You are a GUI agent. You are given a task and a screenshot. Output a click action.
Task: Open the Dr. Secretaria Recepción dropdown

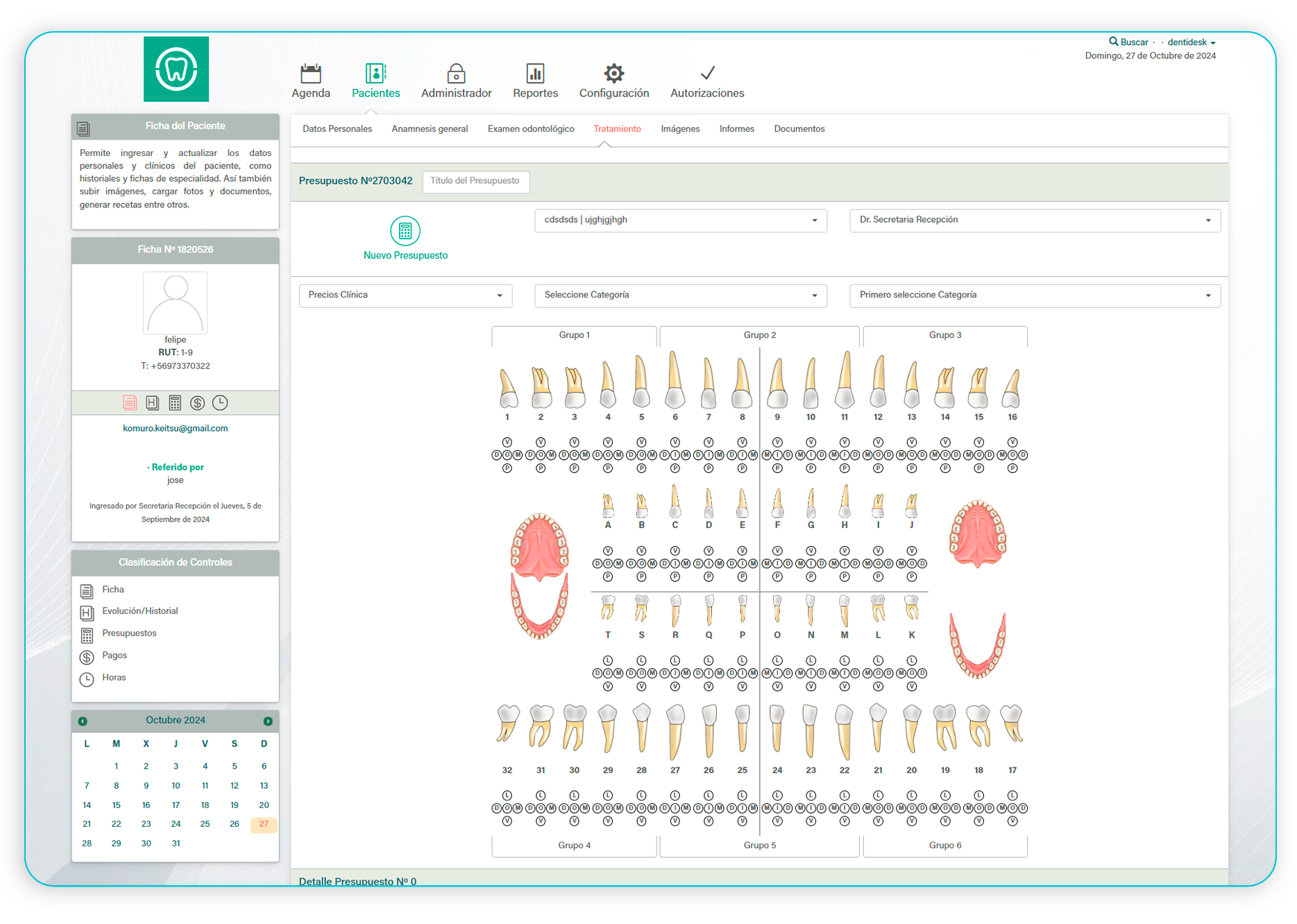pyautogui.click(x=1034, y=220)
